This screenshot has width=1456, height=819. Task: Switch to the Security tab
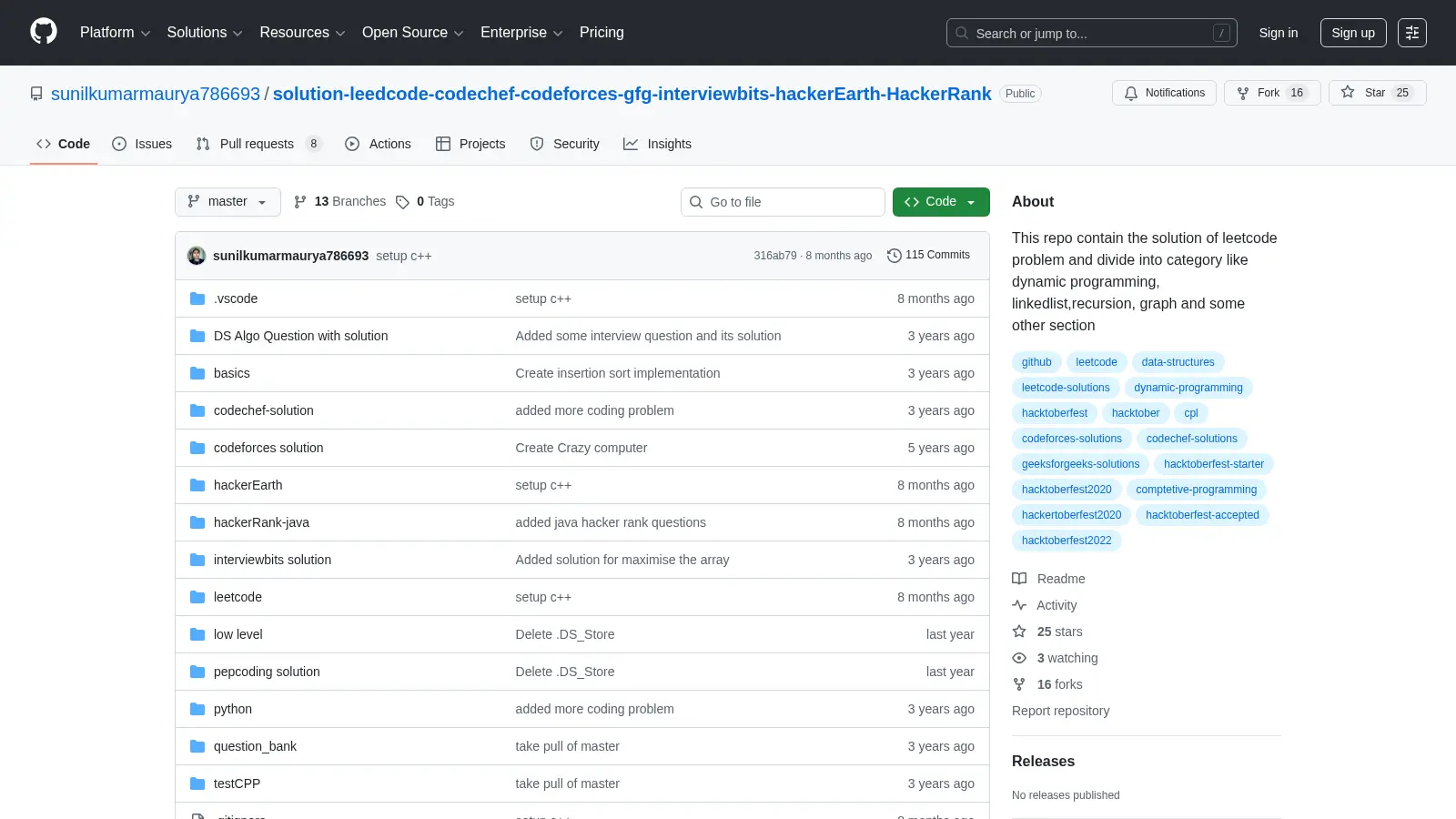pyautogui.click(x=564, y=144)
